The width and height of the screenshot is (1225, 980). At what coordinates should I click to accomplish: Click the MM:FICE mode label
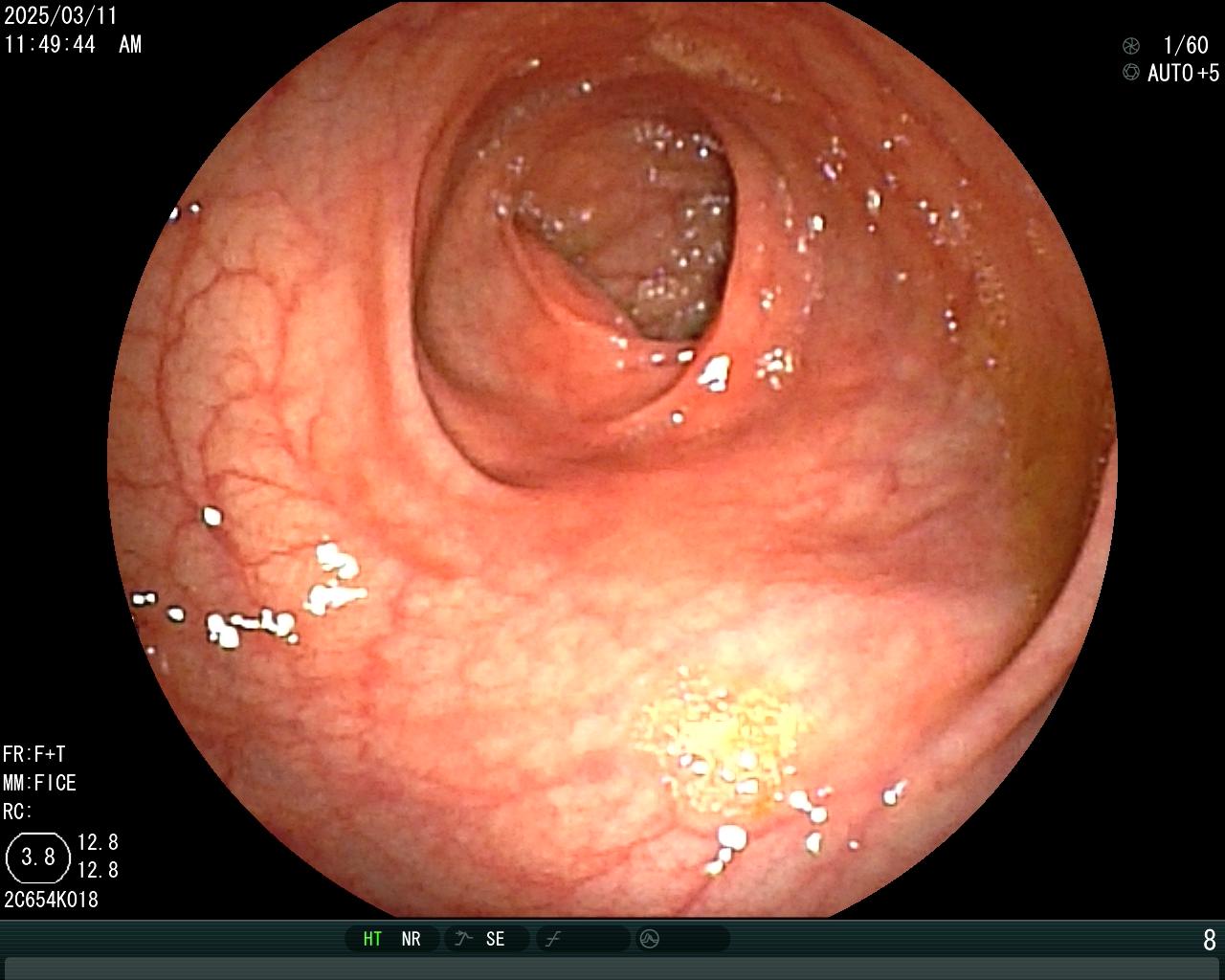coord(39,783)
